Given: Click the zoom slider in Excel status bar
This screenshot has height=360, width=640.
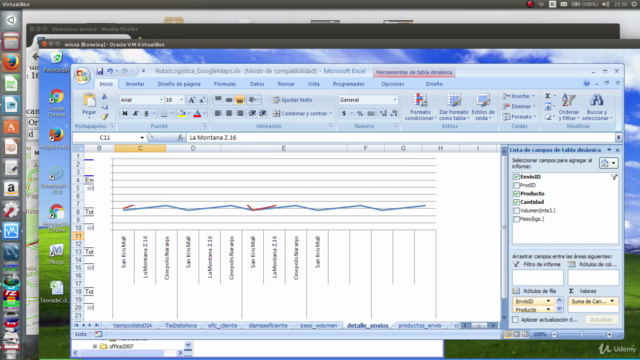Looking at the screenshot, I should 582,334.
